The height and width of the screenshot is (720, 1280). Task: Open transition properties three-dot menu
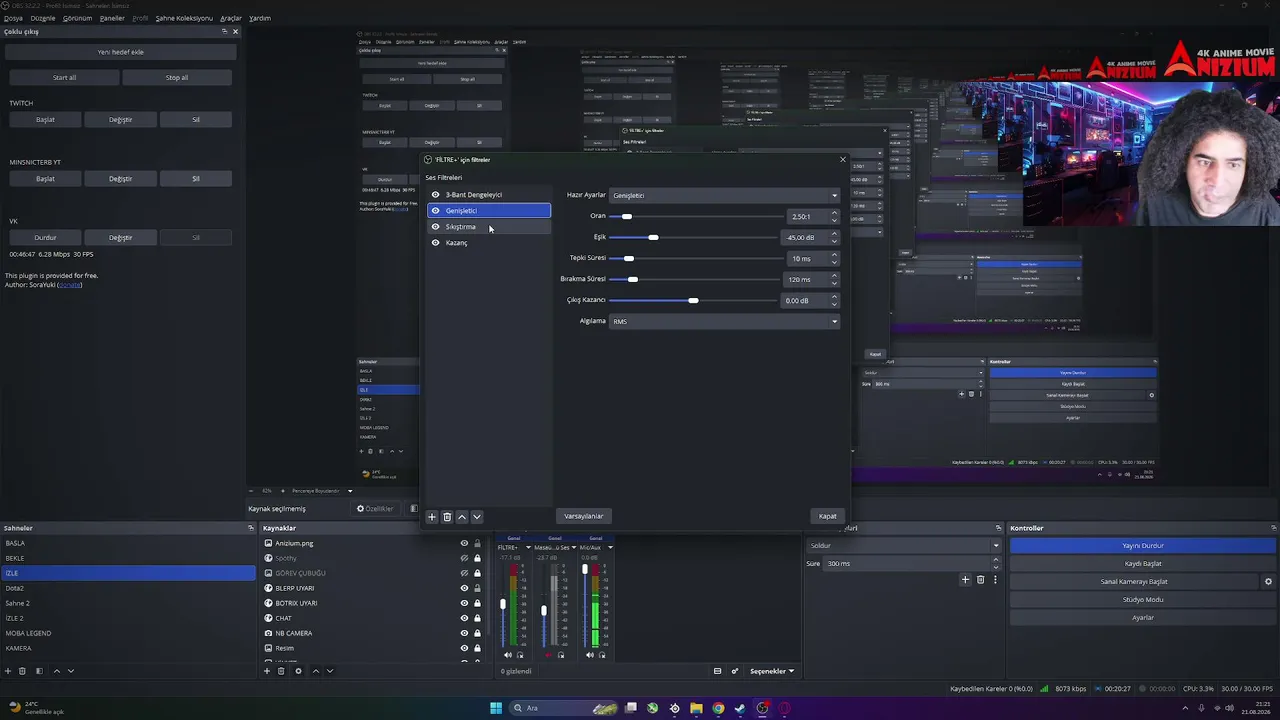click(995, 580)
